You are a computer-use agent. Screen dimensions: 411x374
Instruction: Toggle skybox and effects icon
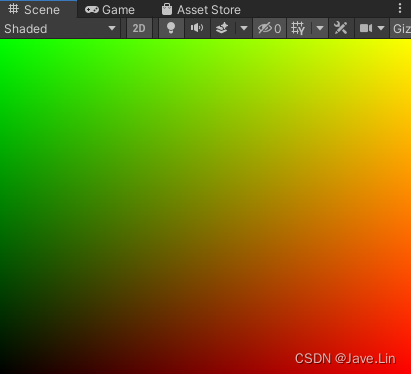coord(222,29)
